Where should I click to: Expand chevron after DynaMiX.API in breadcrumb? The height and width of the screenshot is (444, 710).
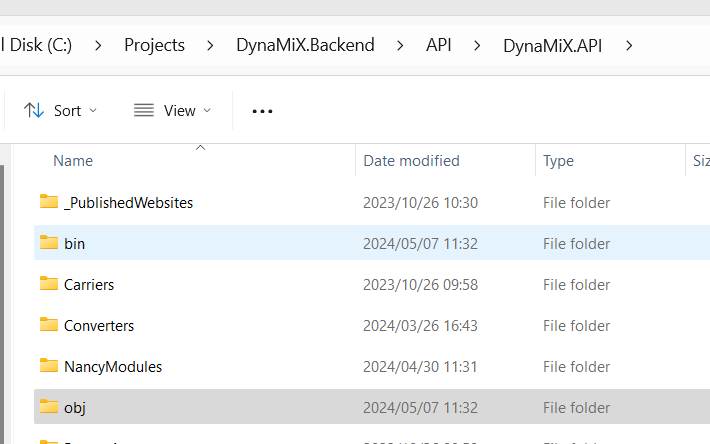[x=629, y=45]
